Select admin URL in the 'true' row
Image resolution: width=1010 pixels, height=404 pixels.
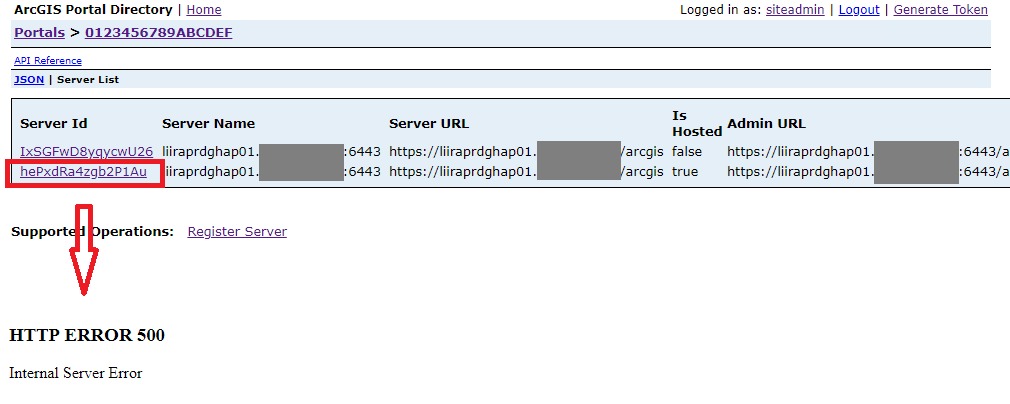click(x=868, y=172)
